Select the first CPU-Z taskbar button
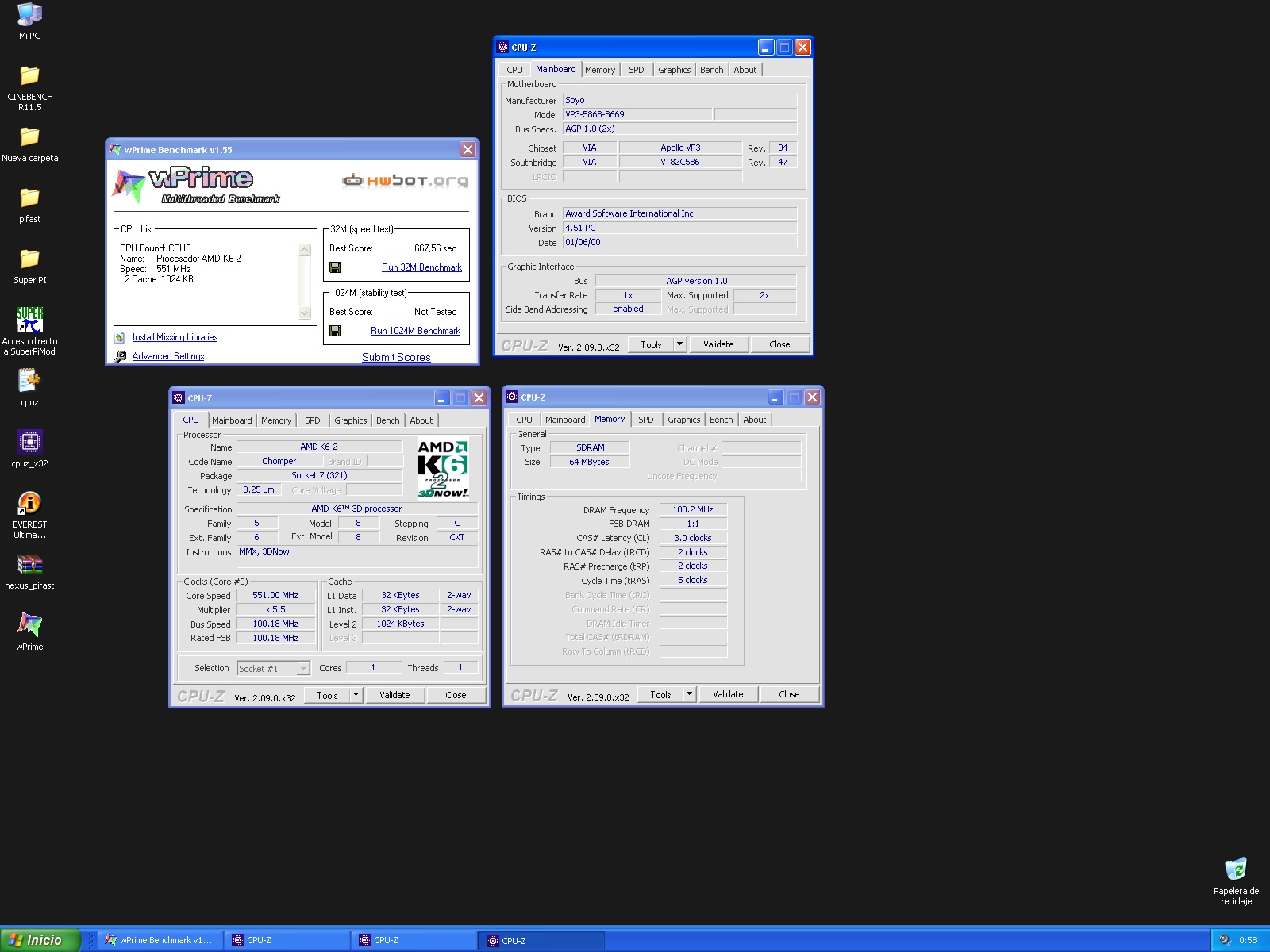The height and width of the screenshot is (952, 1270). click(287, 940)
